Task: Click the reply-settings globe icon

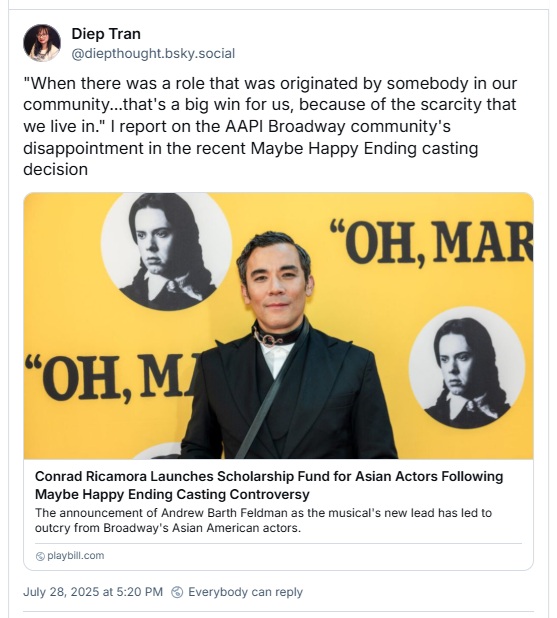Action: [x=178, y=592]
